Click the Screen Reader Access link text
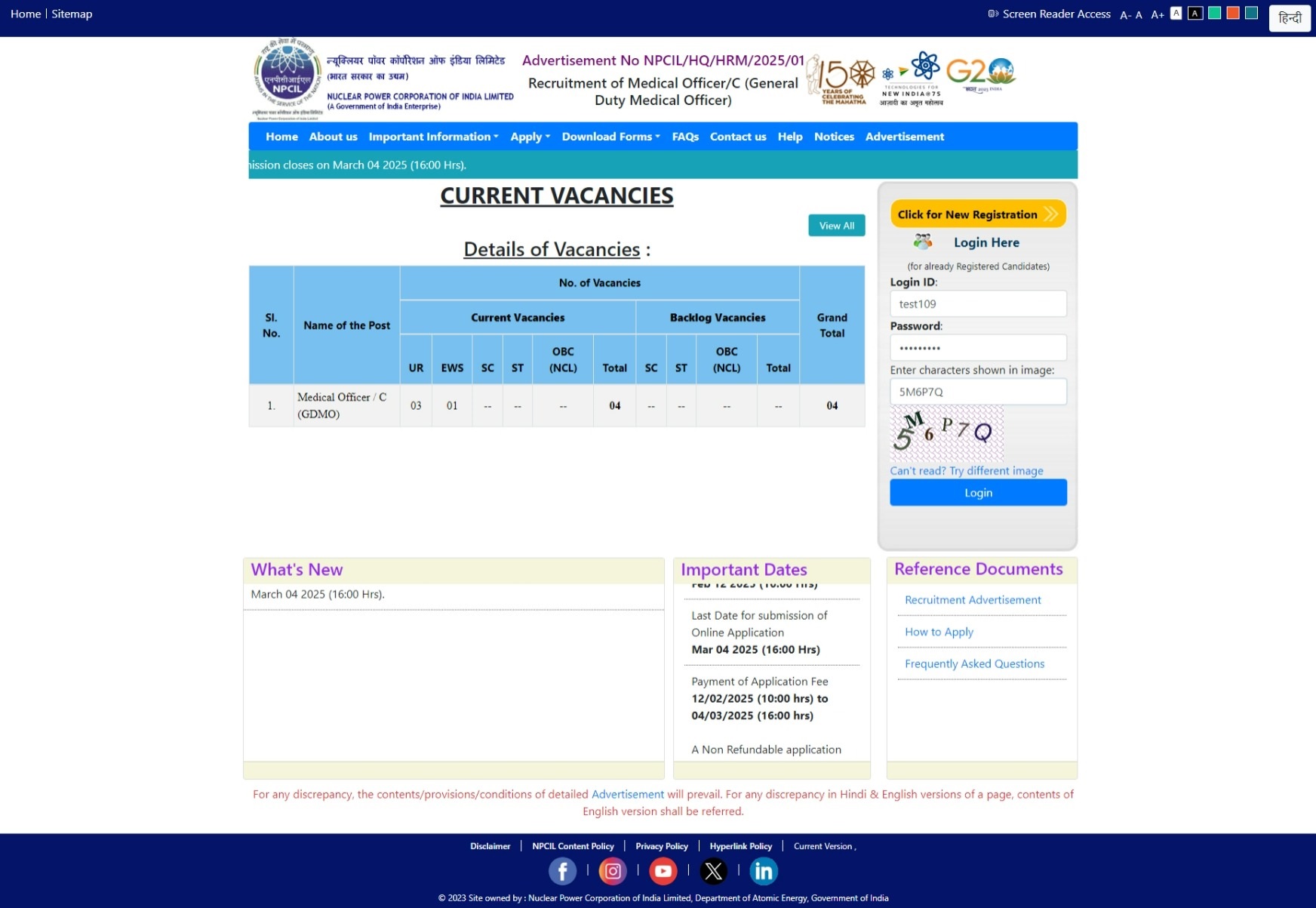 [1056, 14]
